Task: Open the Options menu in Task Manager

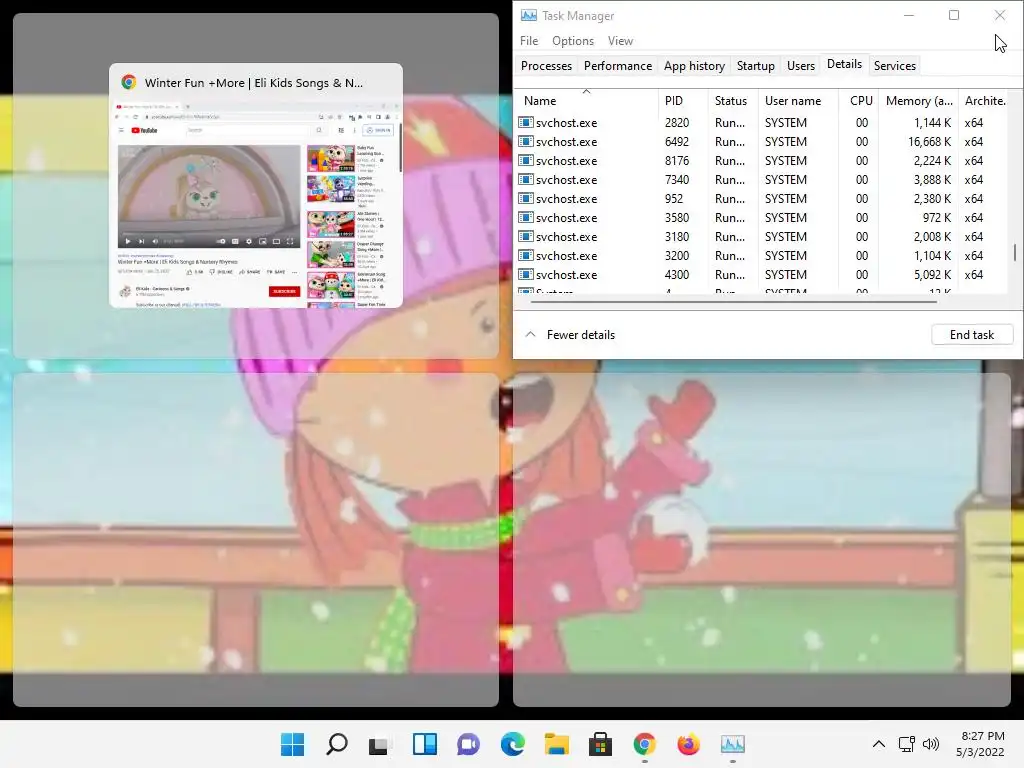Action: tap(573, 40)
